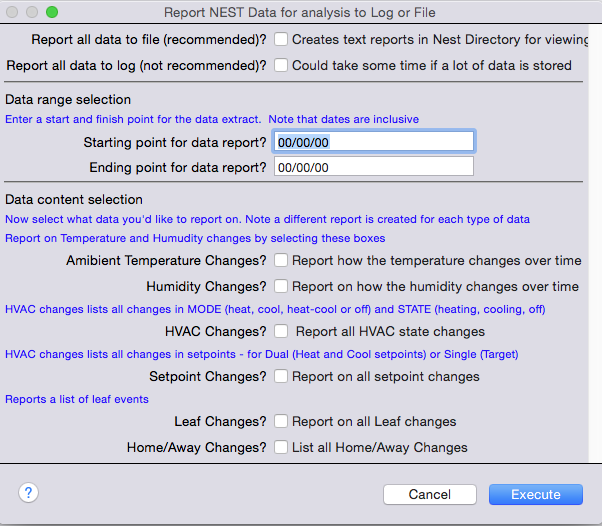602x526 pixels.
Task: Click the 'Leaf Changes?' label
Action: coord(220,422)
